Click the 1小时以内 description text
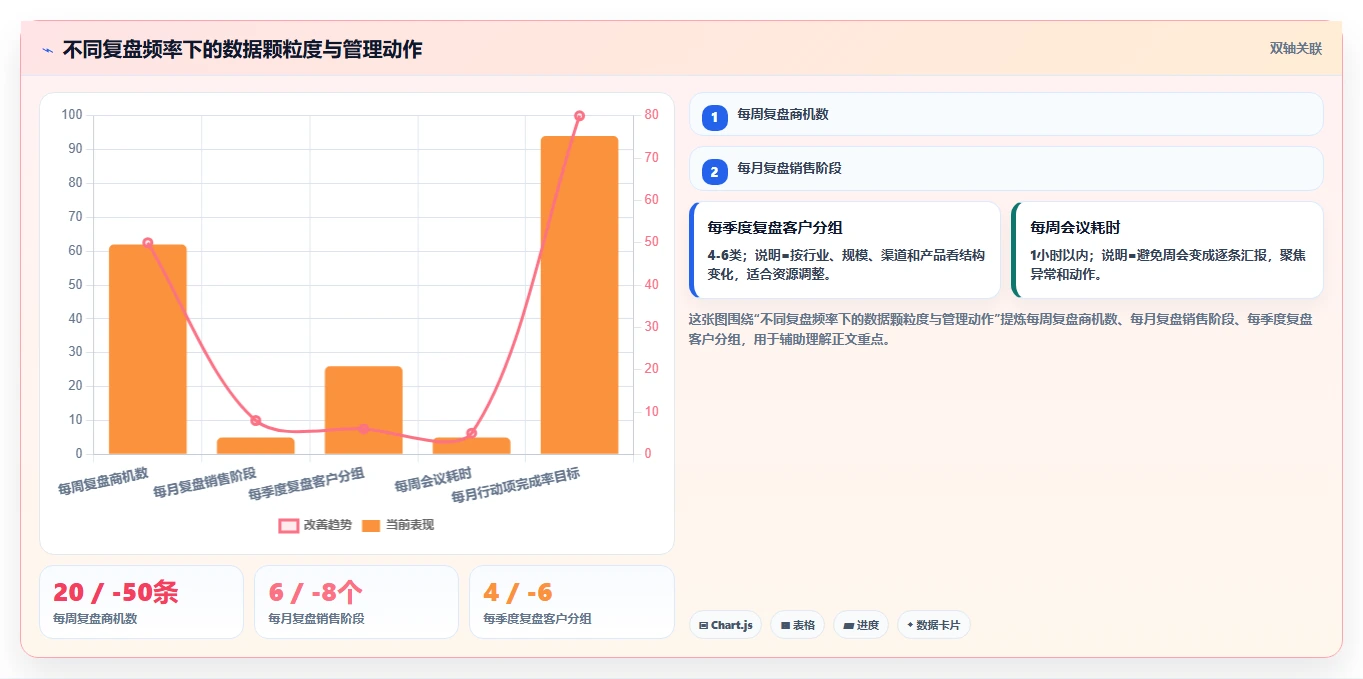Viewport: 1363px width, 679px height. (x=1168, y=264)
